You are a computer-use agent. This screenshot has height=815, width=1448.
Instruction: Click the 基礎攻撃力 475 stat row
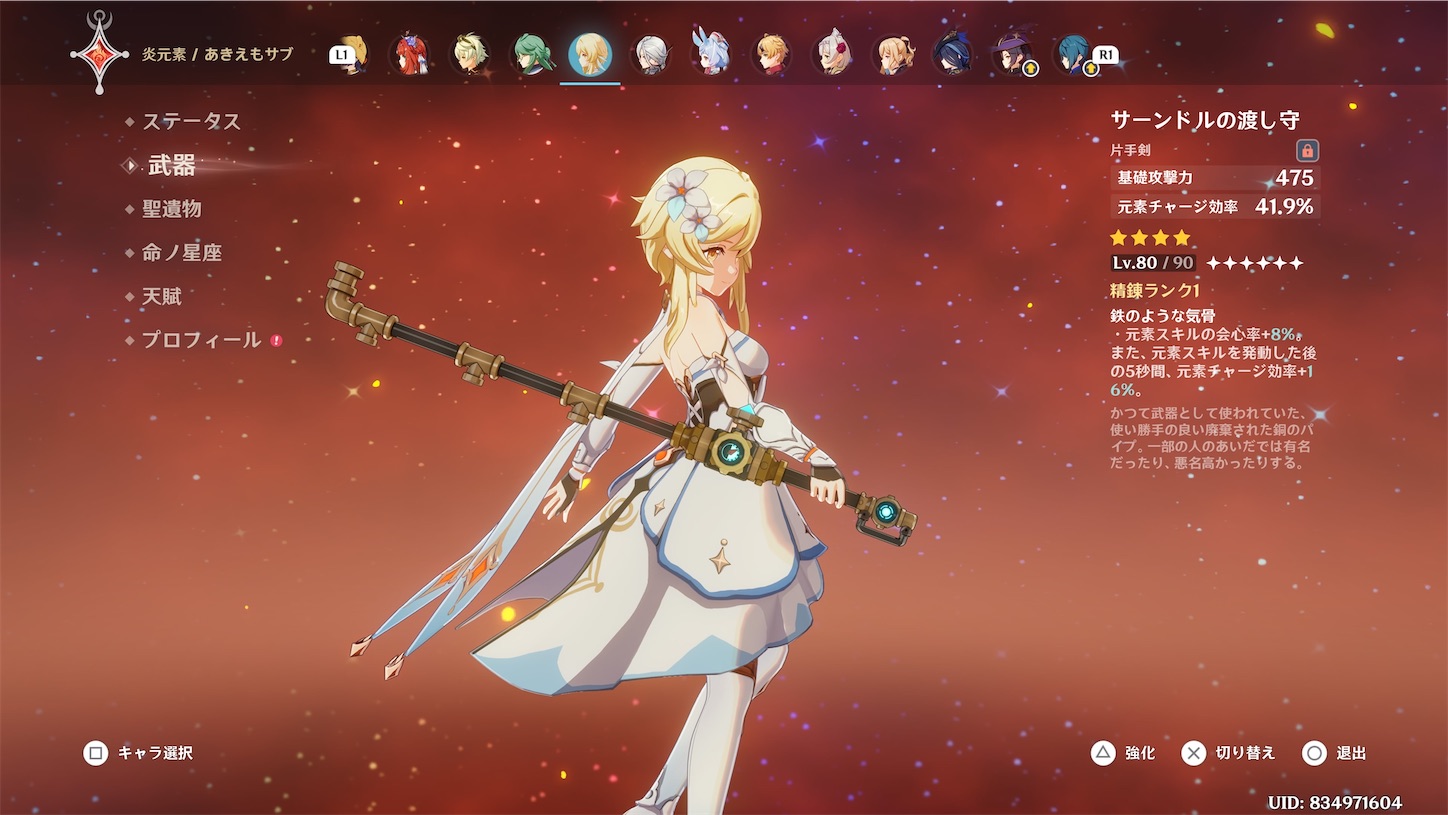(1215, 178)
